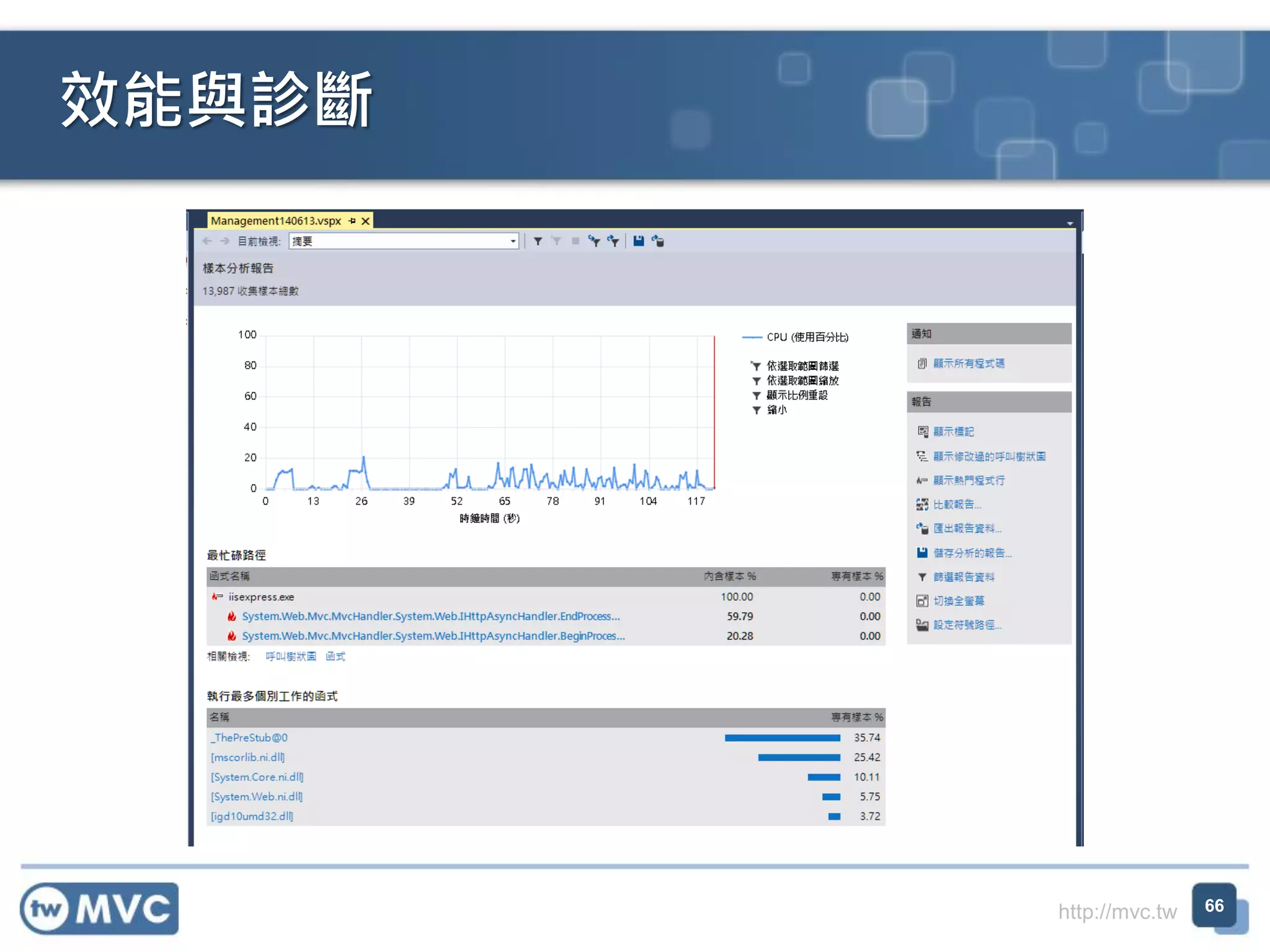Open 比較報告 link
Image resolution: width=1270 pixels, height=952 pixels.
pyautogui.click(x=957, y=505)
